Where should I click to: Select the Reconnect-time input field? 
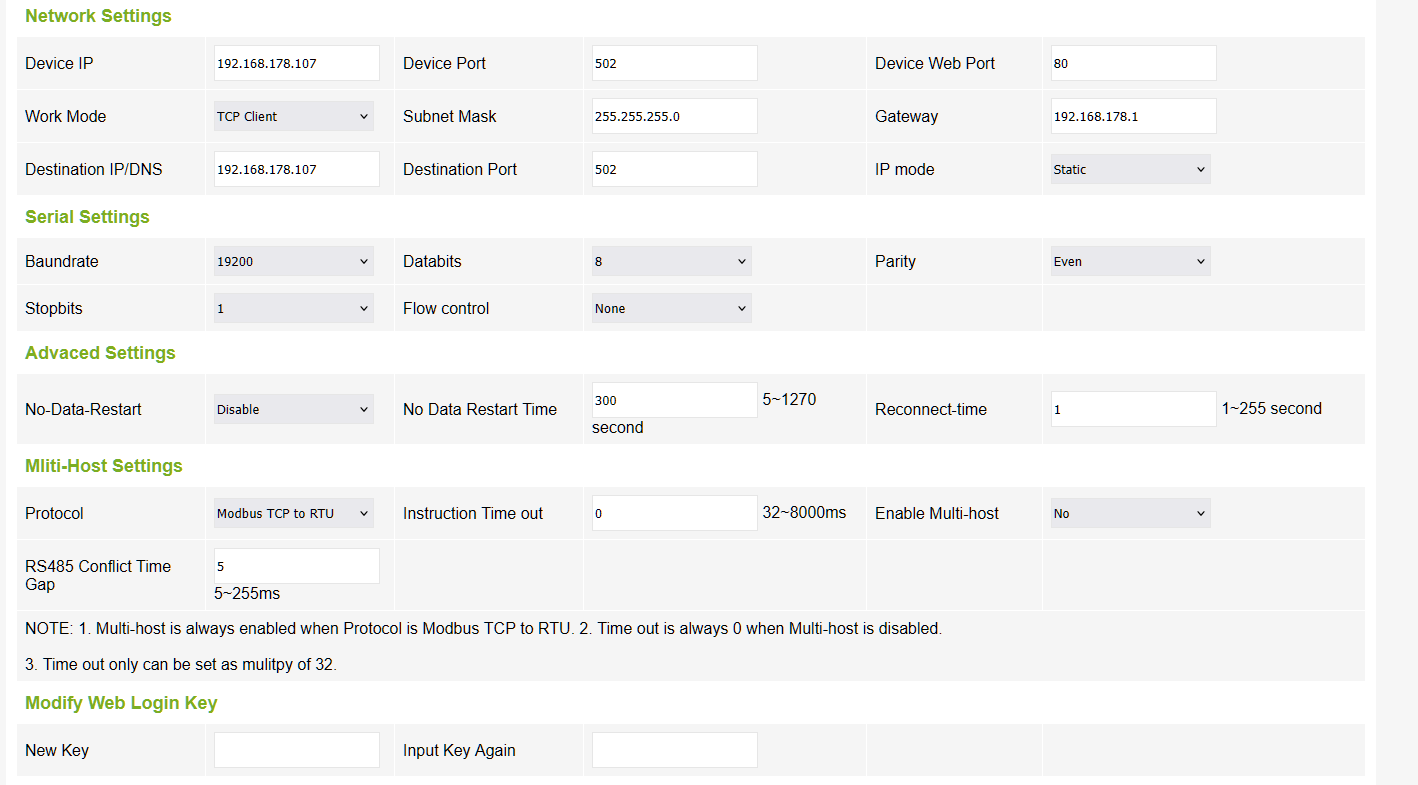click(x=1133, y=409)
